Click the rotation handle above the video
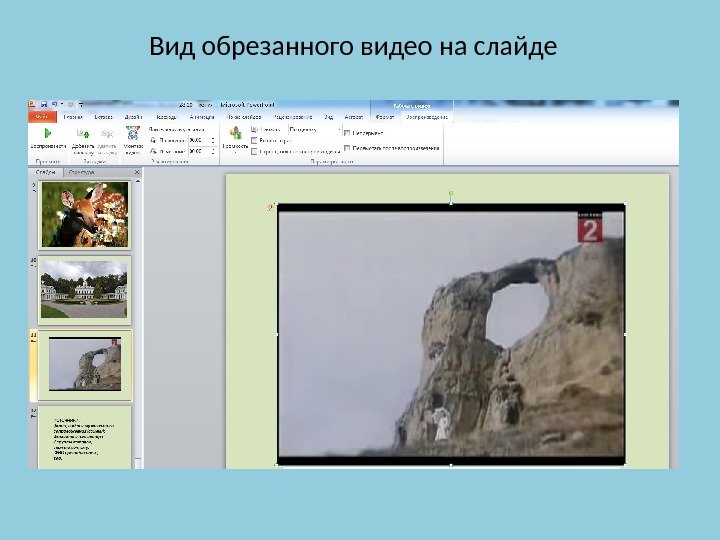The height and width of the screenshot is (540, 720). pyautogui.click(x=451, y=191)
